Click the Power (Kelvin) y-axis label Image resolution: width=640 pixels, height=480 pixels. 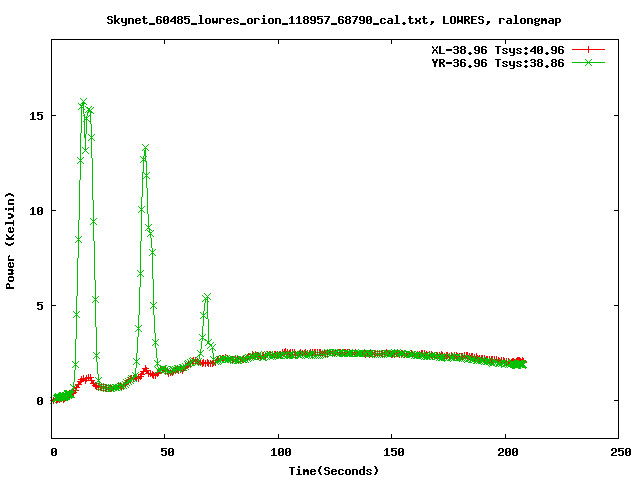[x=10, y=241]
